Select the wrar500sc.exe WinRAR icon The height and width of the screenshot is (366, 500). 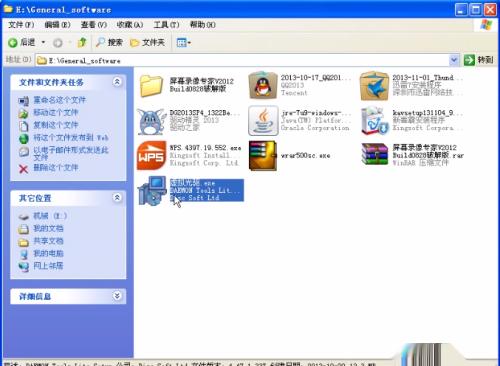263,155
